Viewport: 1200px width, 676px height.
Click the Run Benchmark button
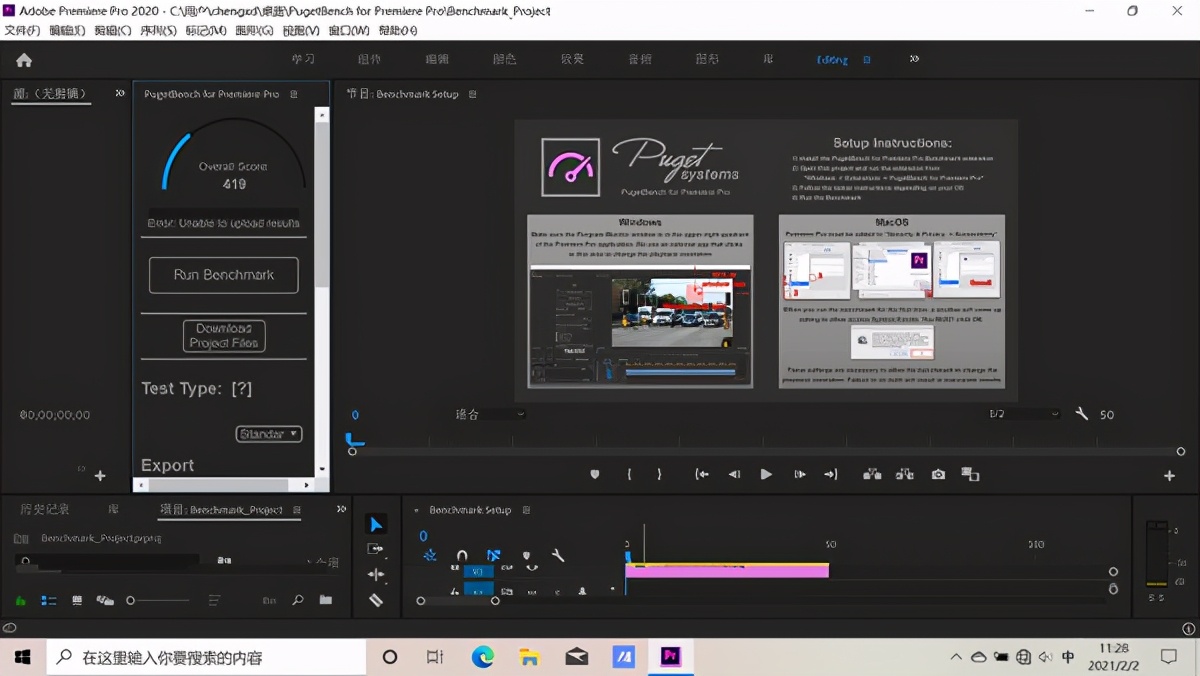[x=223, y=275]
